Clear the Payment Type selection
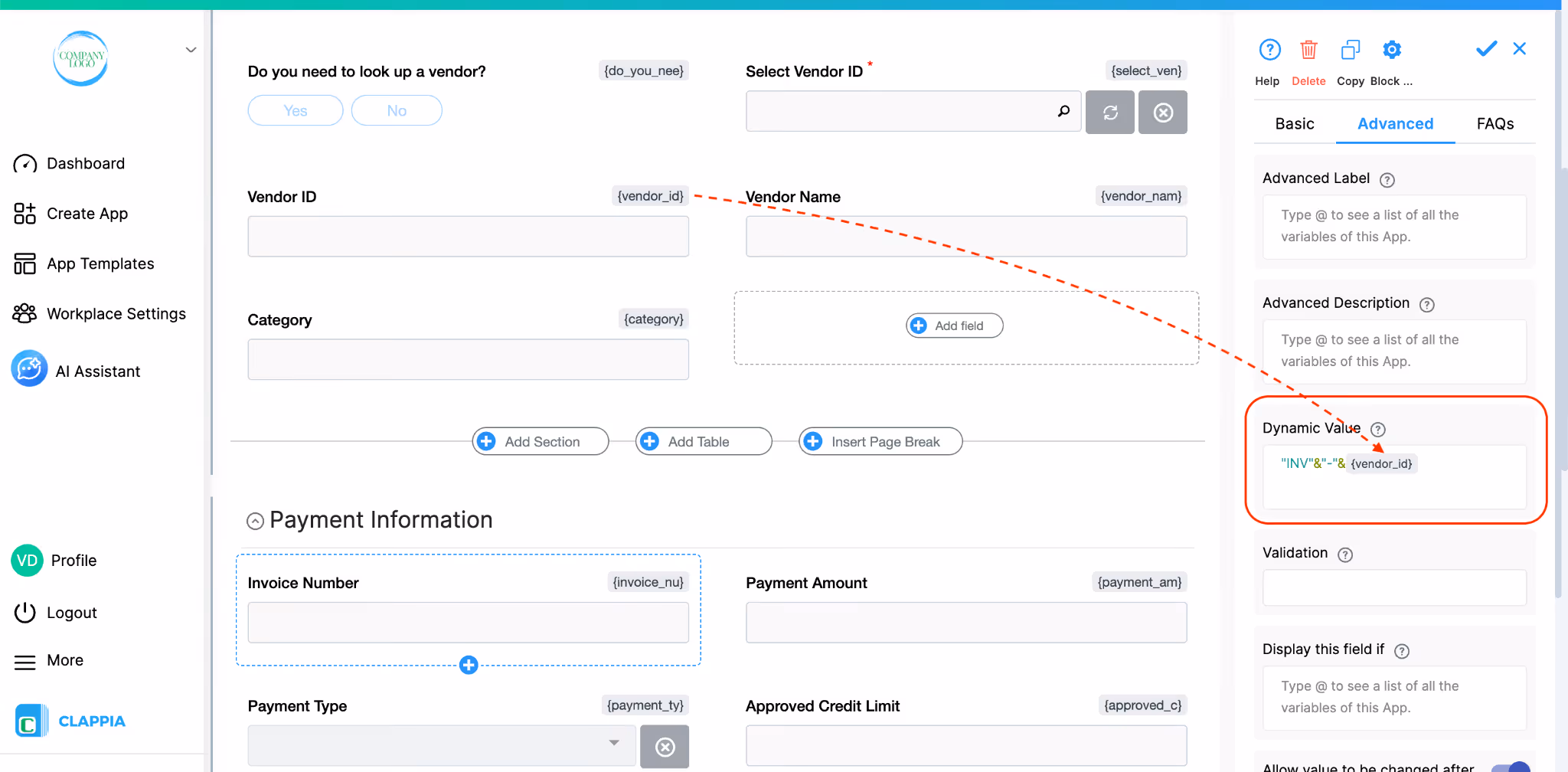Image resolution: width=1568 pixels, height=772 pixels. tap(665, 747)
